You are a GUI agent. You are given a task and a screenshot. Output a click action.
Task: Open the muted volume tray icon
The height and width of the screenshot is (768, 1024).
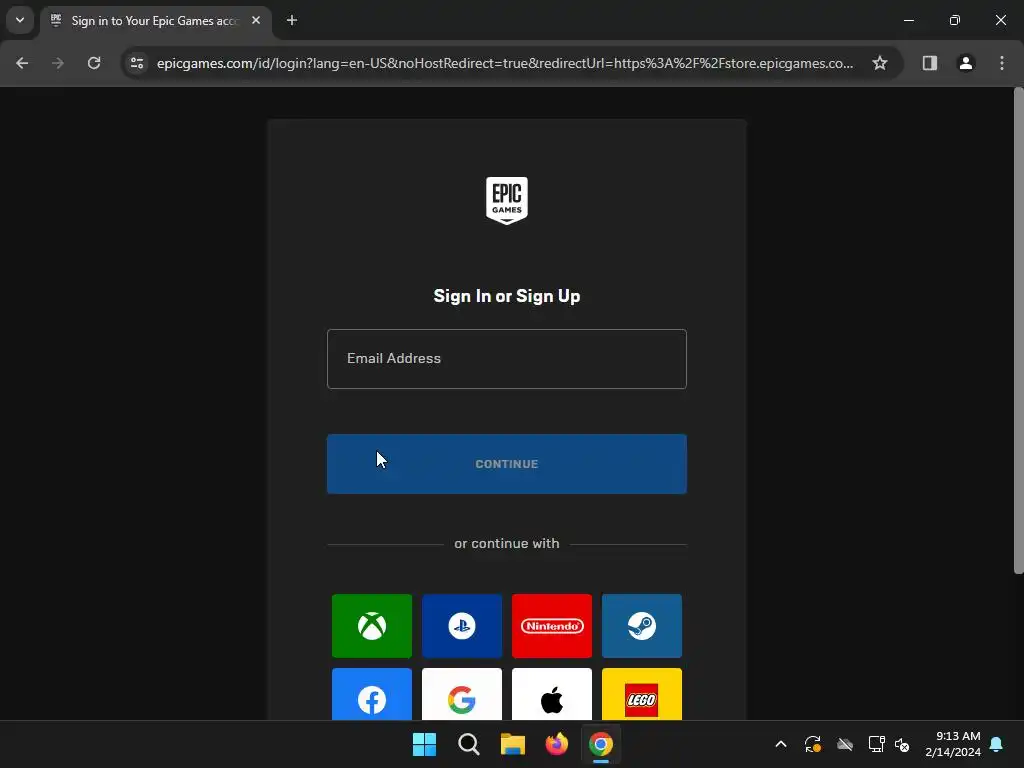902,744
